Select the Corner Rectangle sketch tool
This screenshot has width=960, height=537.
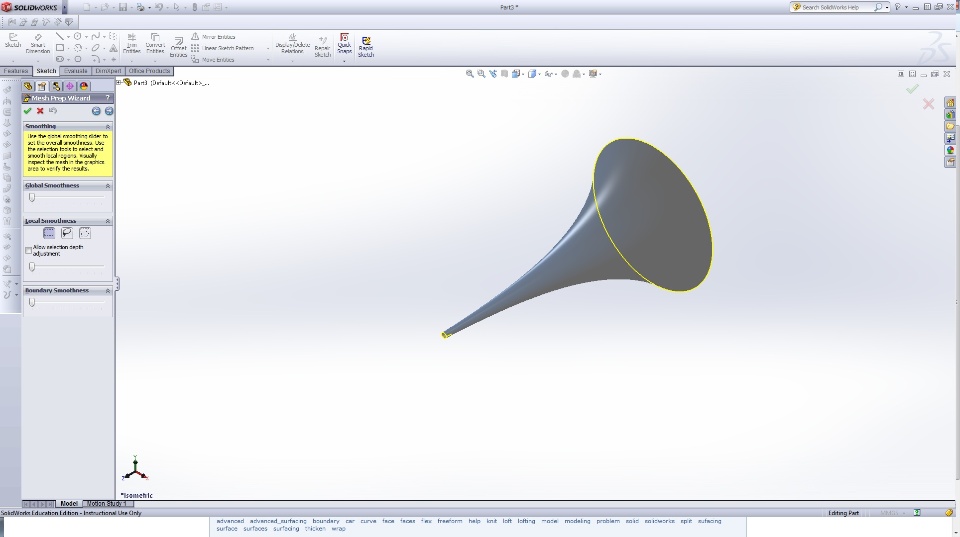point(60,48)
